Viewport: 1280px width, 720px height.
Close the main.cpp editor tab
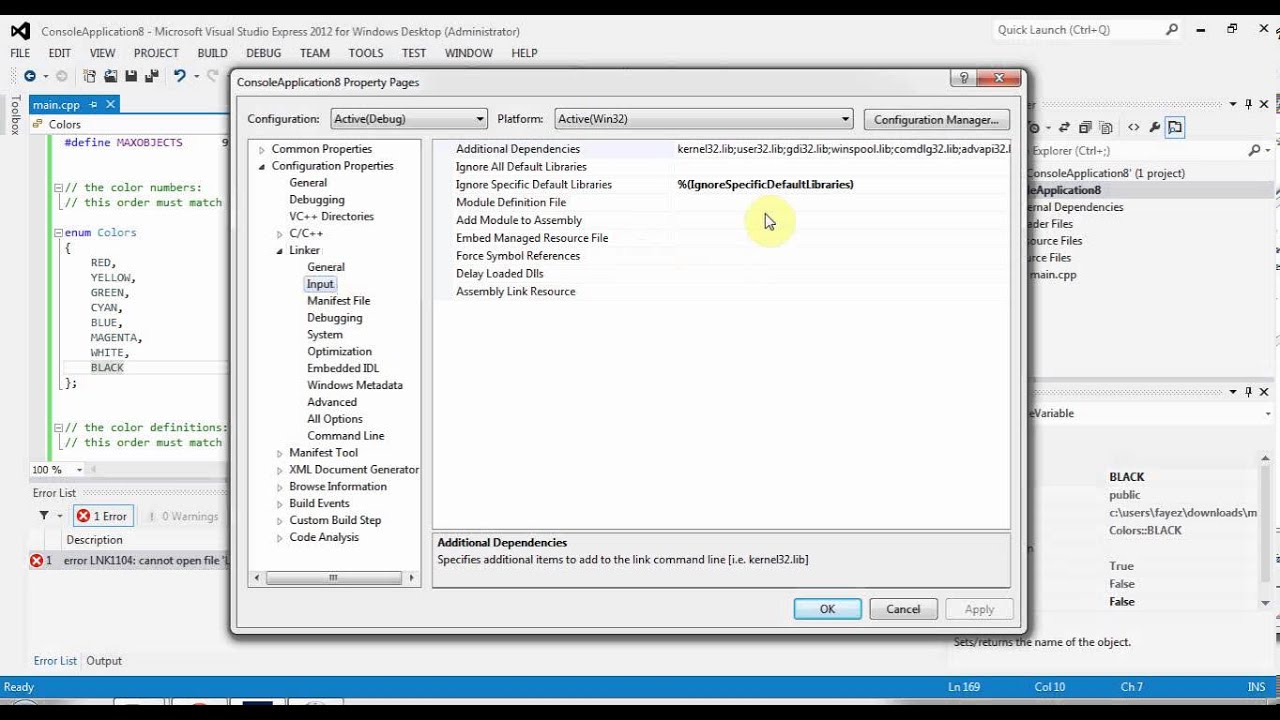pyautogui.click(x=110, y=104)
